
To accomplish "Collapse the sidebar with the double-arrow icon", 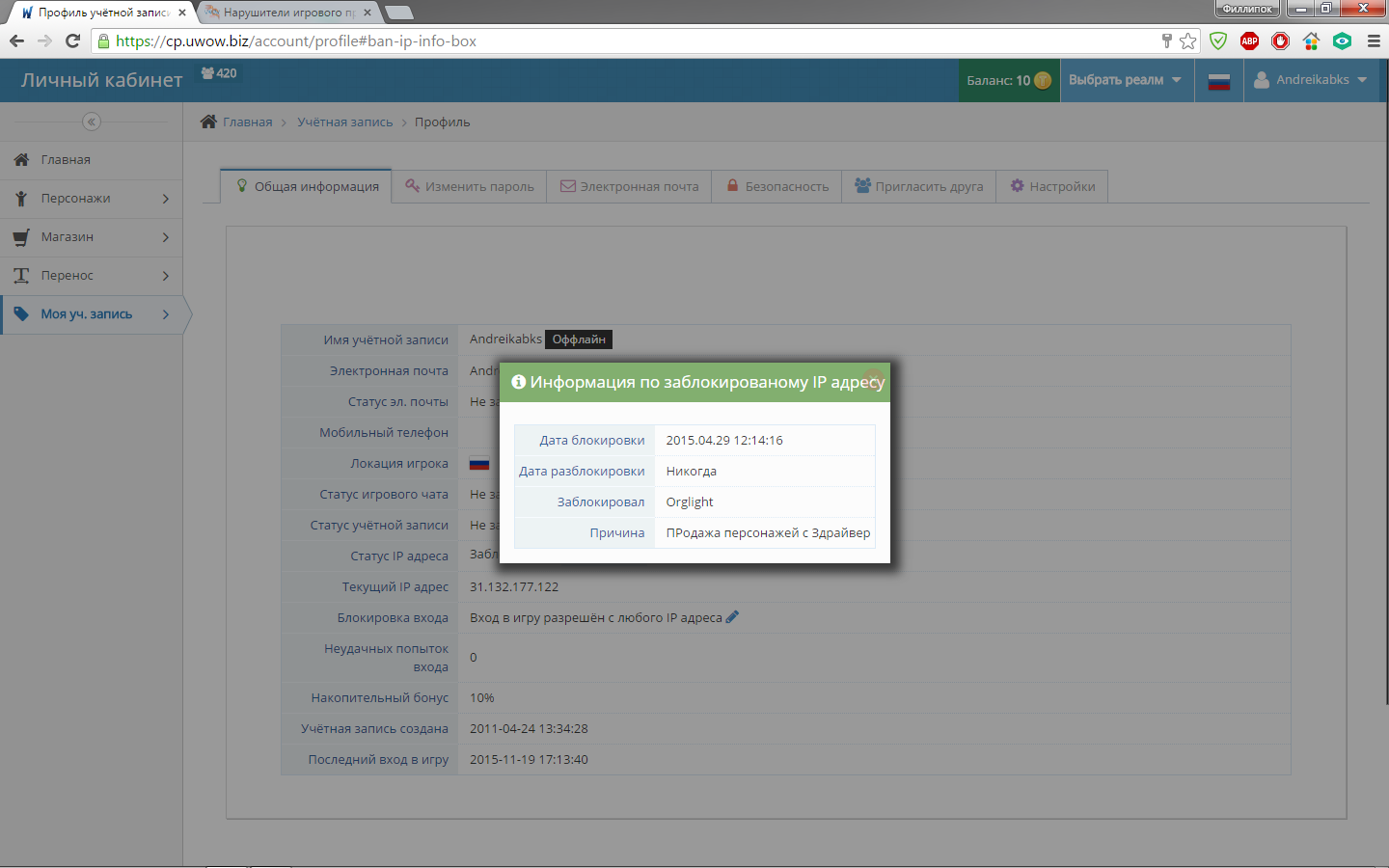I will point(92,122).
